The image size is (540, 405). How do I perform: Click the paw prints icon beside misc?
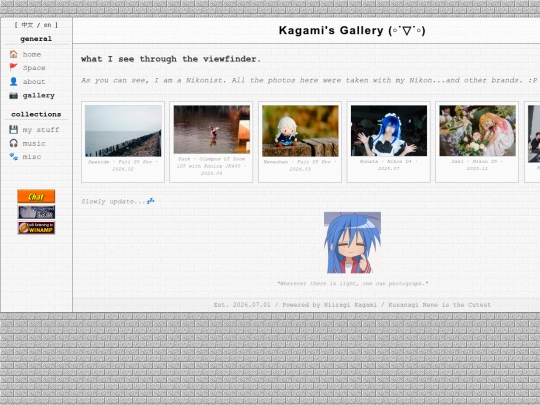point(13,157)
